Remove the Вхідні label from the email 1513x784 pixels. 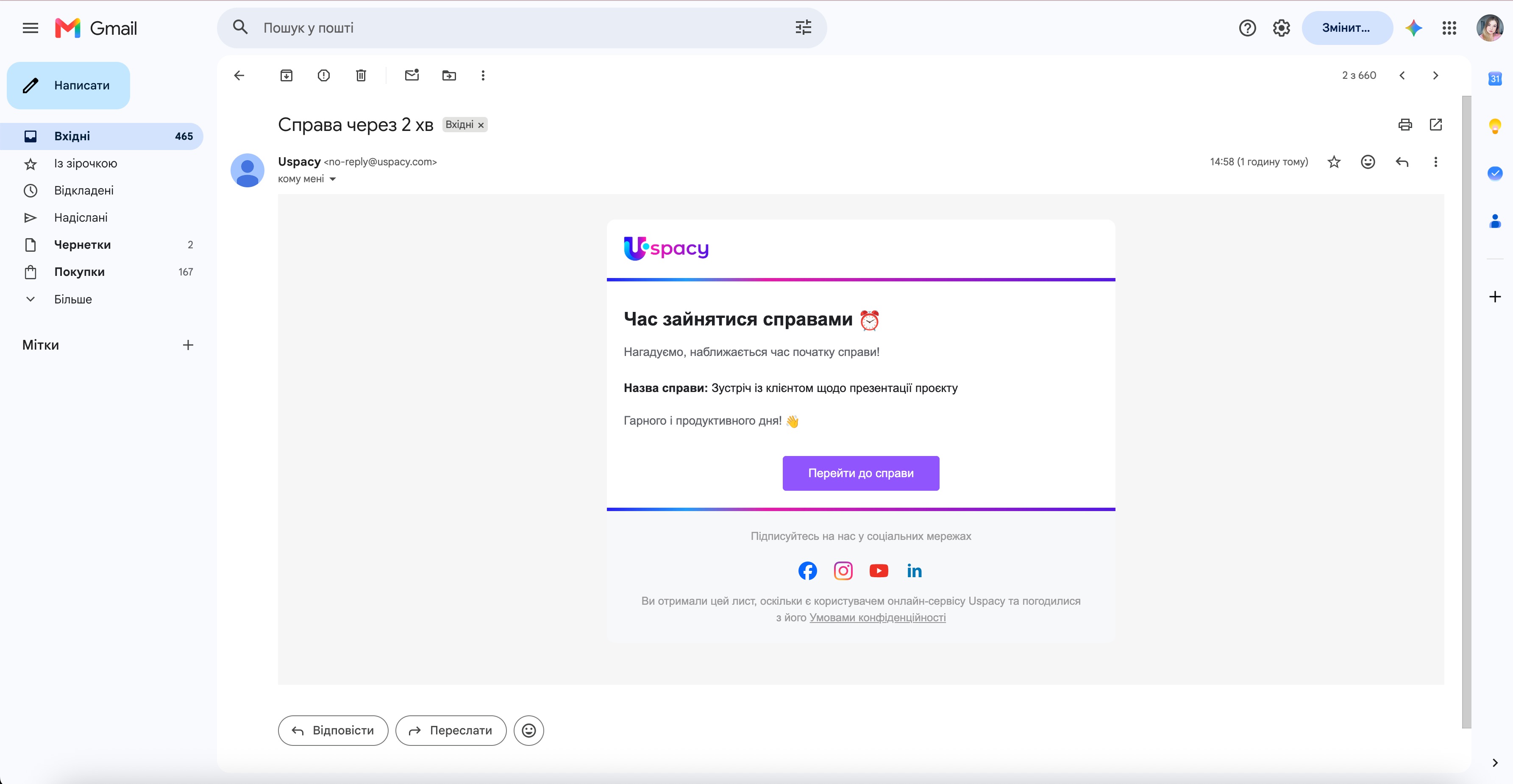click(481, 125)
